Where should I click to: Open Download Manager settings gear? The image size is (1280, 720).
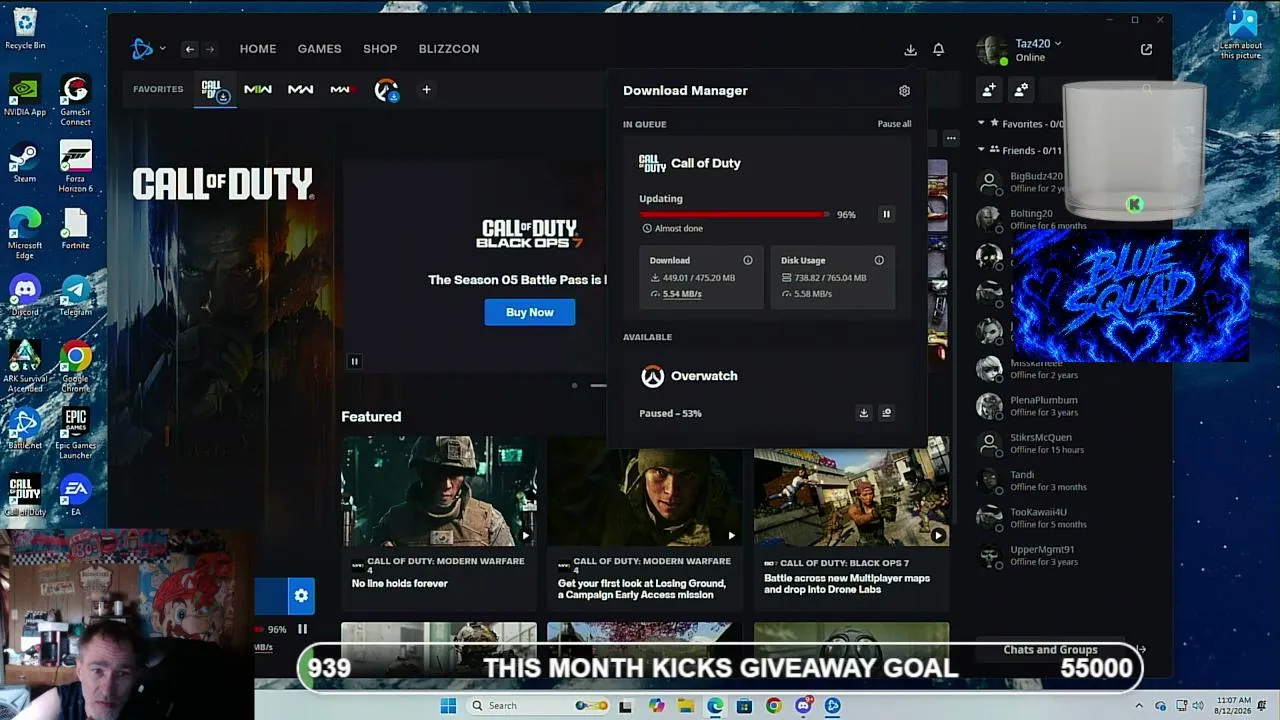tap(904, 91)
